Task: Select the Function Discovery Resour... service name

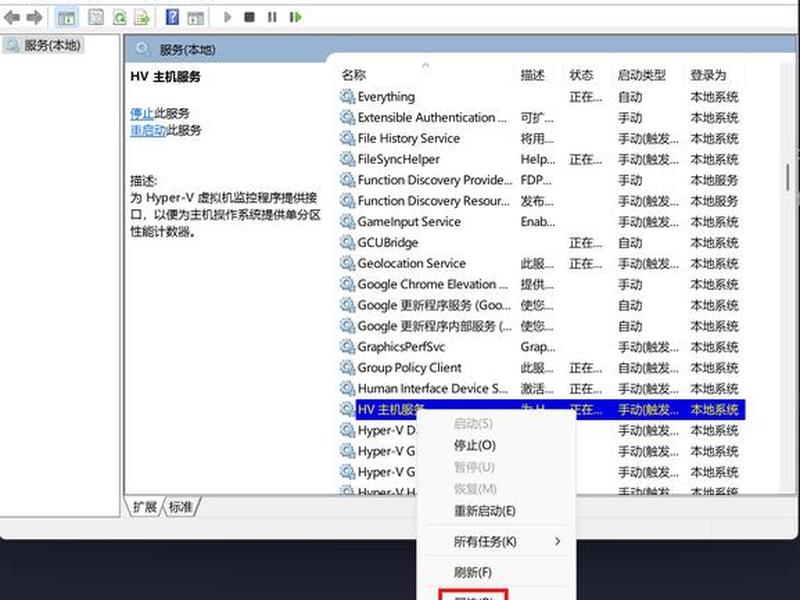Action: (434, 201)
